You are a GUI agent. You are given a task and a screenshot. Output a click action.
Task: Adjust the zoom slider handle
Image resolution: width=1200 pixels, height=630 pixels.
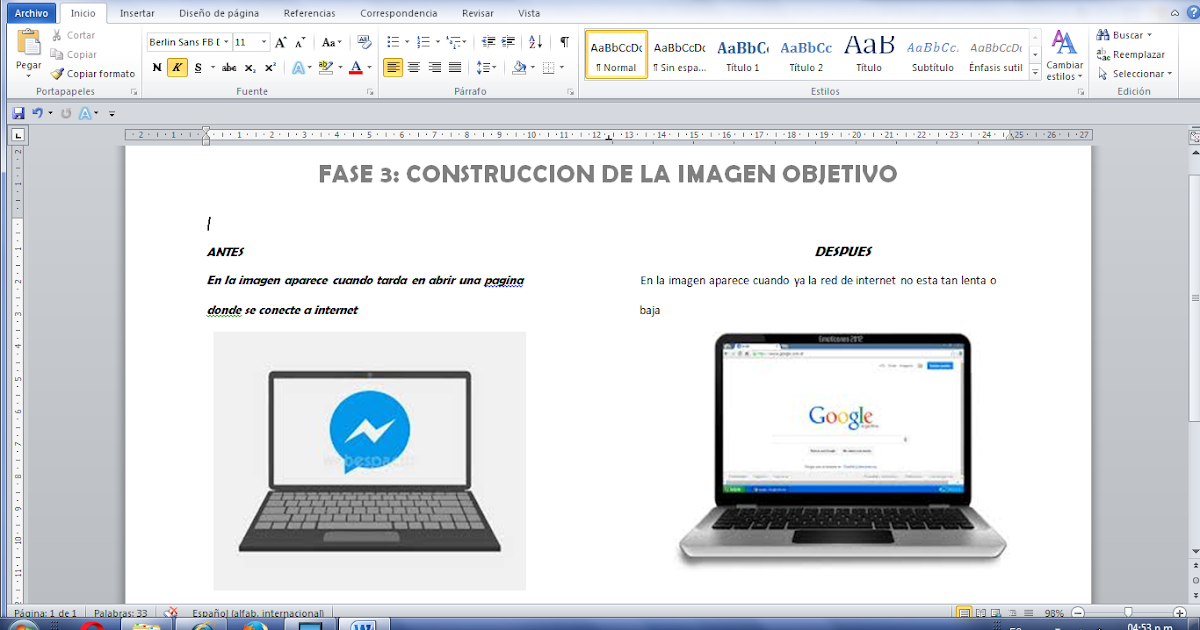[1128, 612]
